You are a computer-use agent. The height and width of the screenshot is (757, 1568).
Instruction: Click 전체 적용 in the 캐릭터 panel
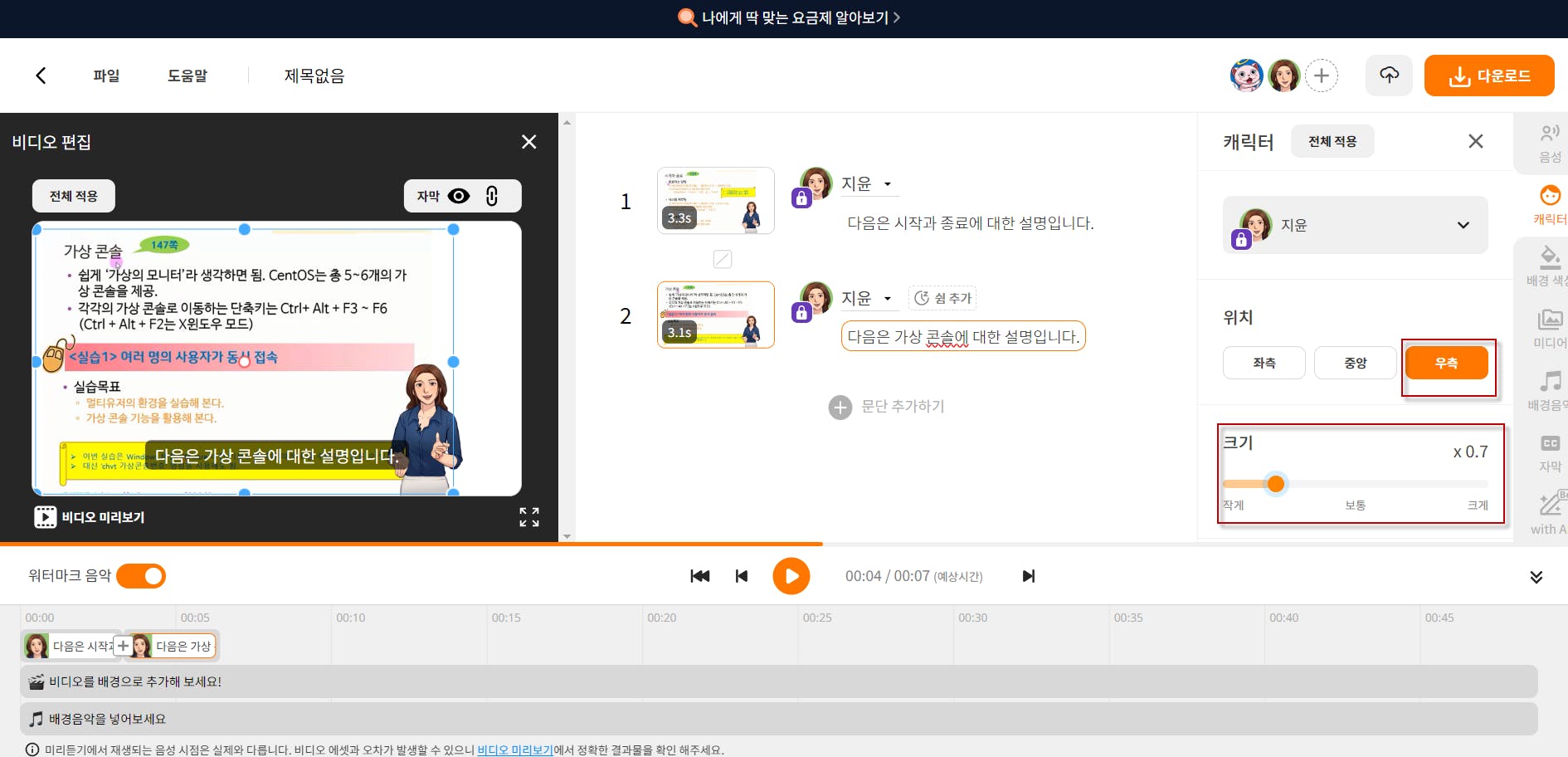[1332, 141]
